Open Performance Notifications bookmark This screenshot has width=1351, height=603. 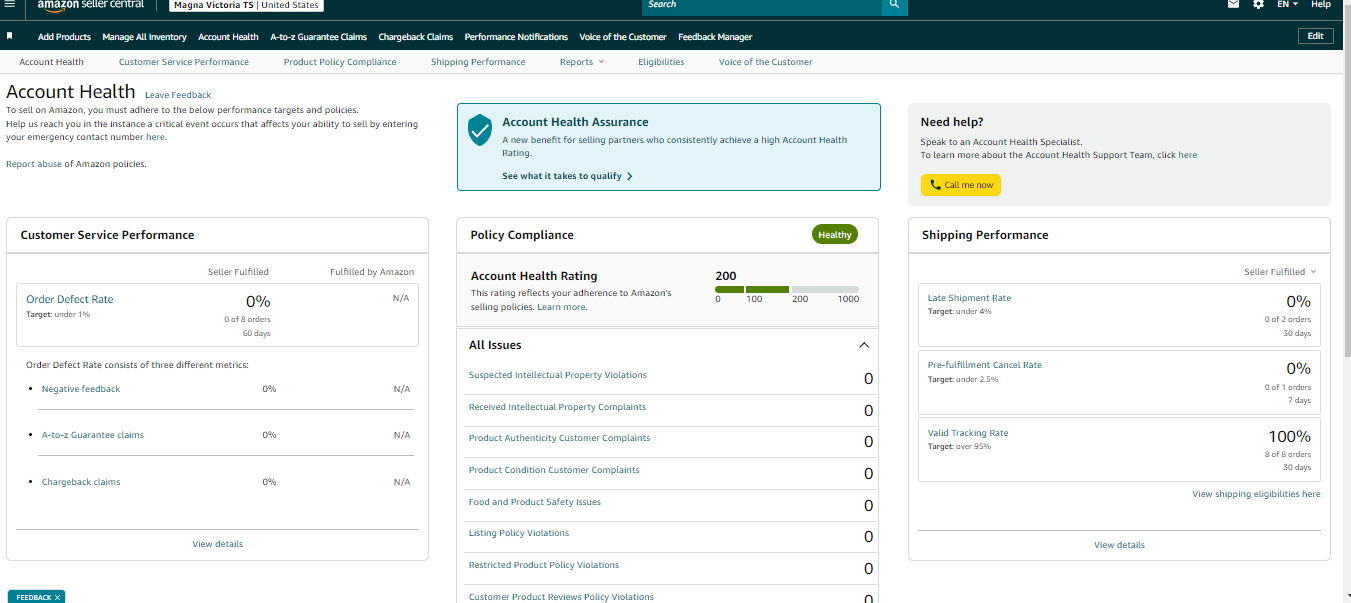[516, 37]
